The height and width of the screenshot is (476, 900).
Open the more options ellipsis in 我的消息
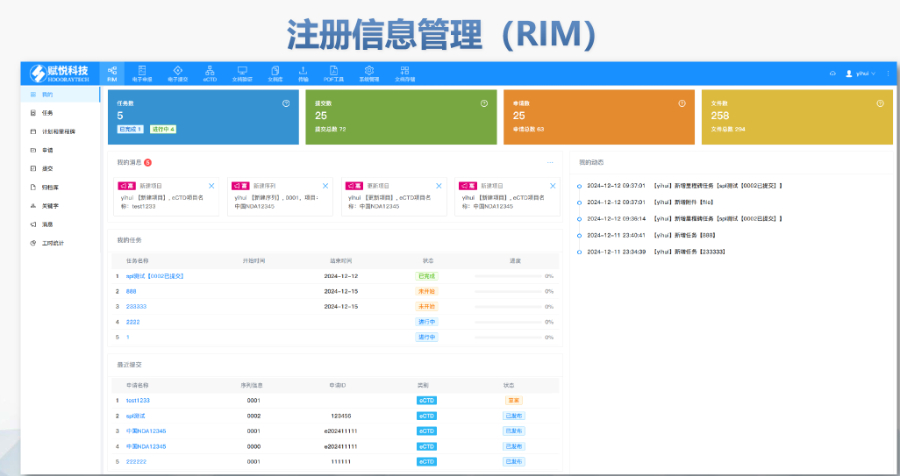click(x=549, y=162)
